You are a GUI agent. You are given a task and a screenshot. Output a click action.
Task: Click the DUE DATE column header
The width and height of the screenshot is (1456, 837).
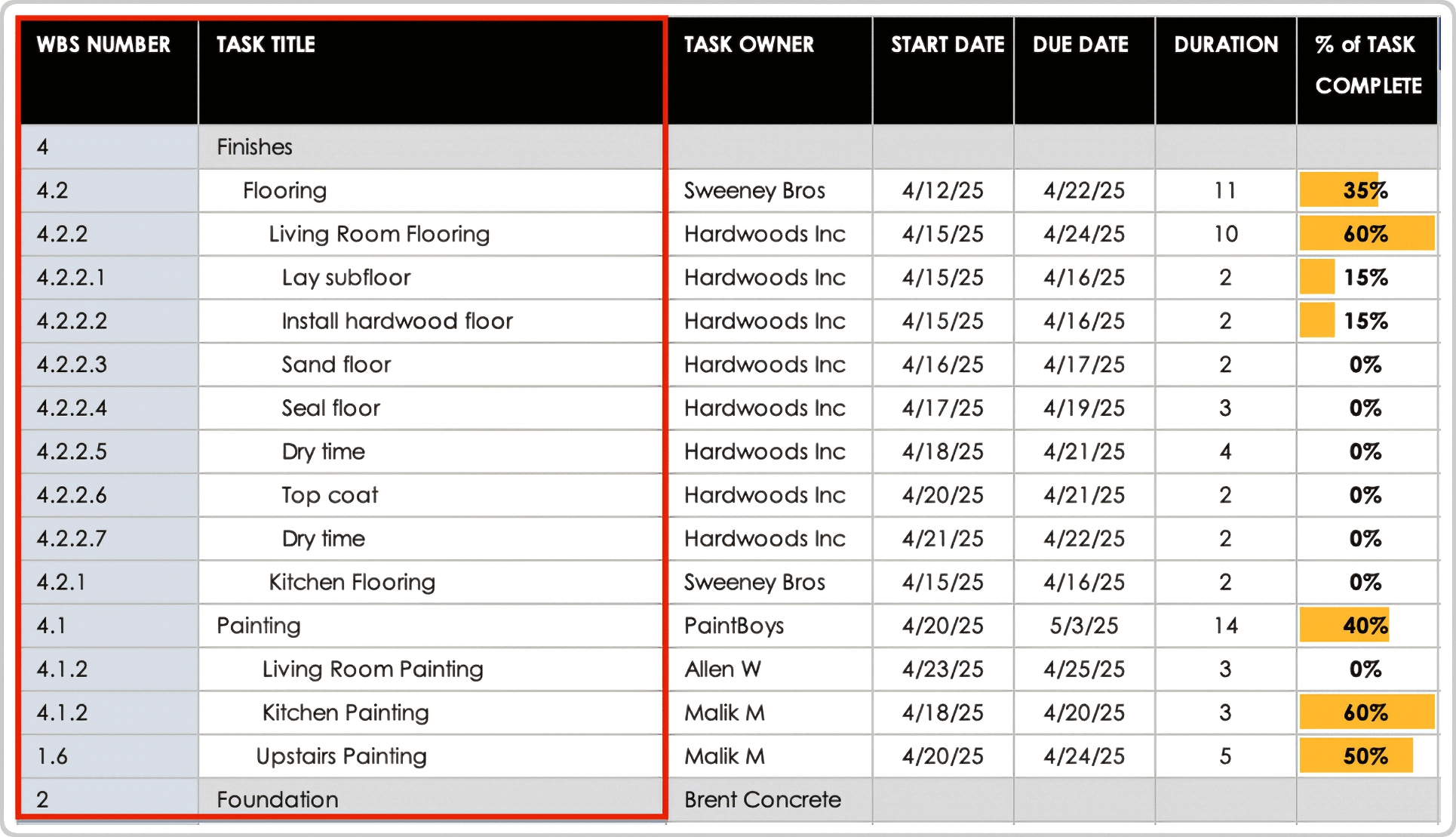pos(1080,45)
